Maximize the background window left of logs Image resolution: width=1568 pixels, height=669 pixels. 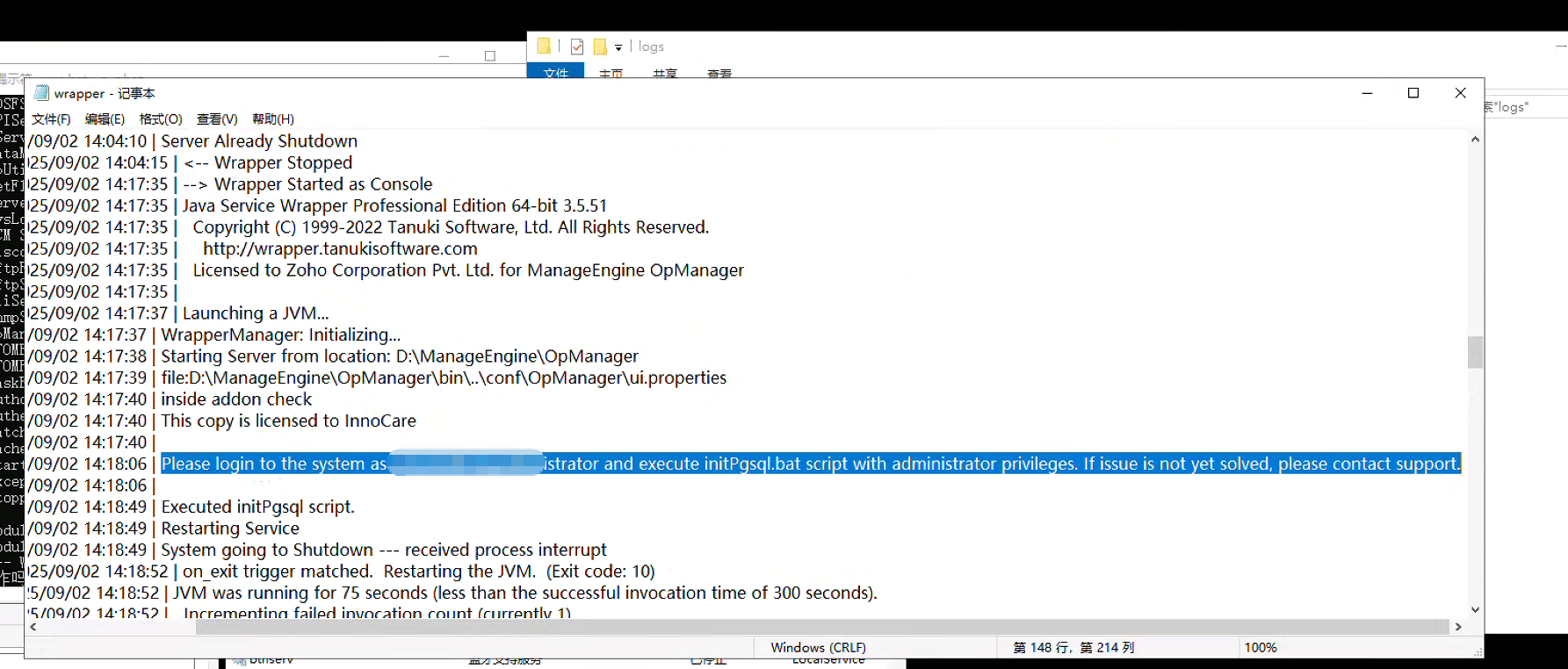point(490,55)
